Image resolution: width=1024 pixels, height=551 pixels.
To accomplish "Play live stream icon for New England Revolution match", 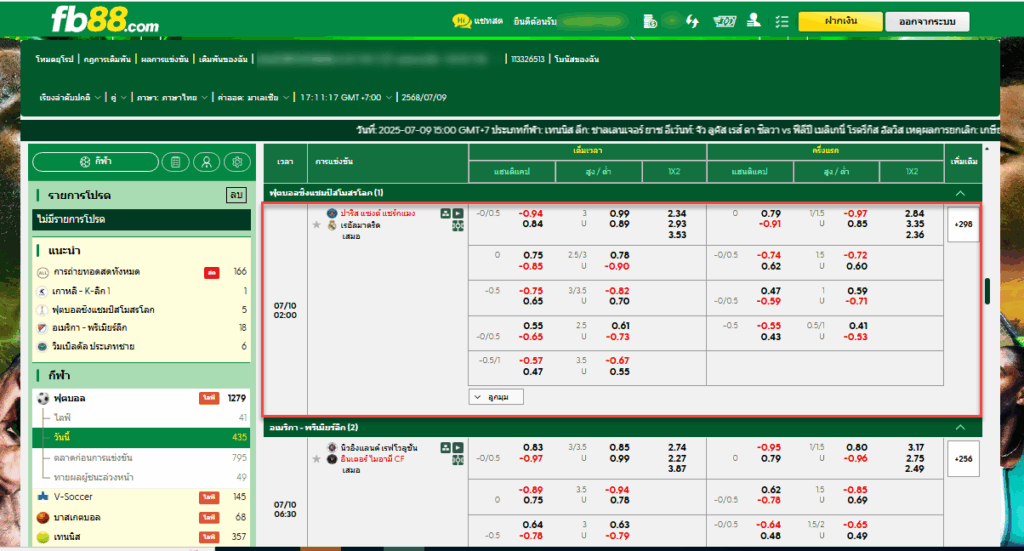I will (458, 448).
